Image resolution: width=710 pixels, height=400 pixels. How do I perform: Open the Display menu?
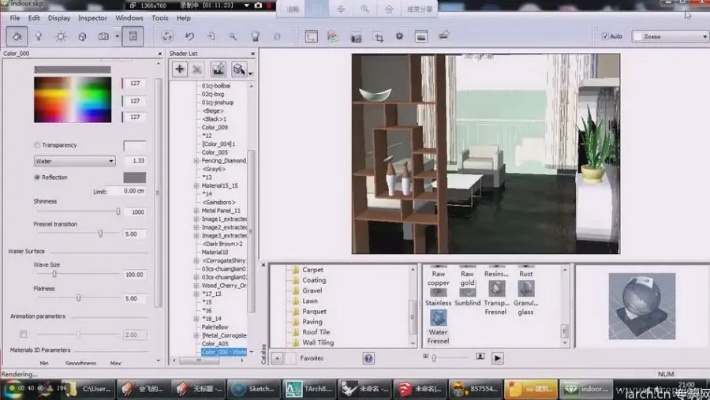coord(59,18)
